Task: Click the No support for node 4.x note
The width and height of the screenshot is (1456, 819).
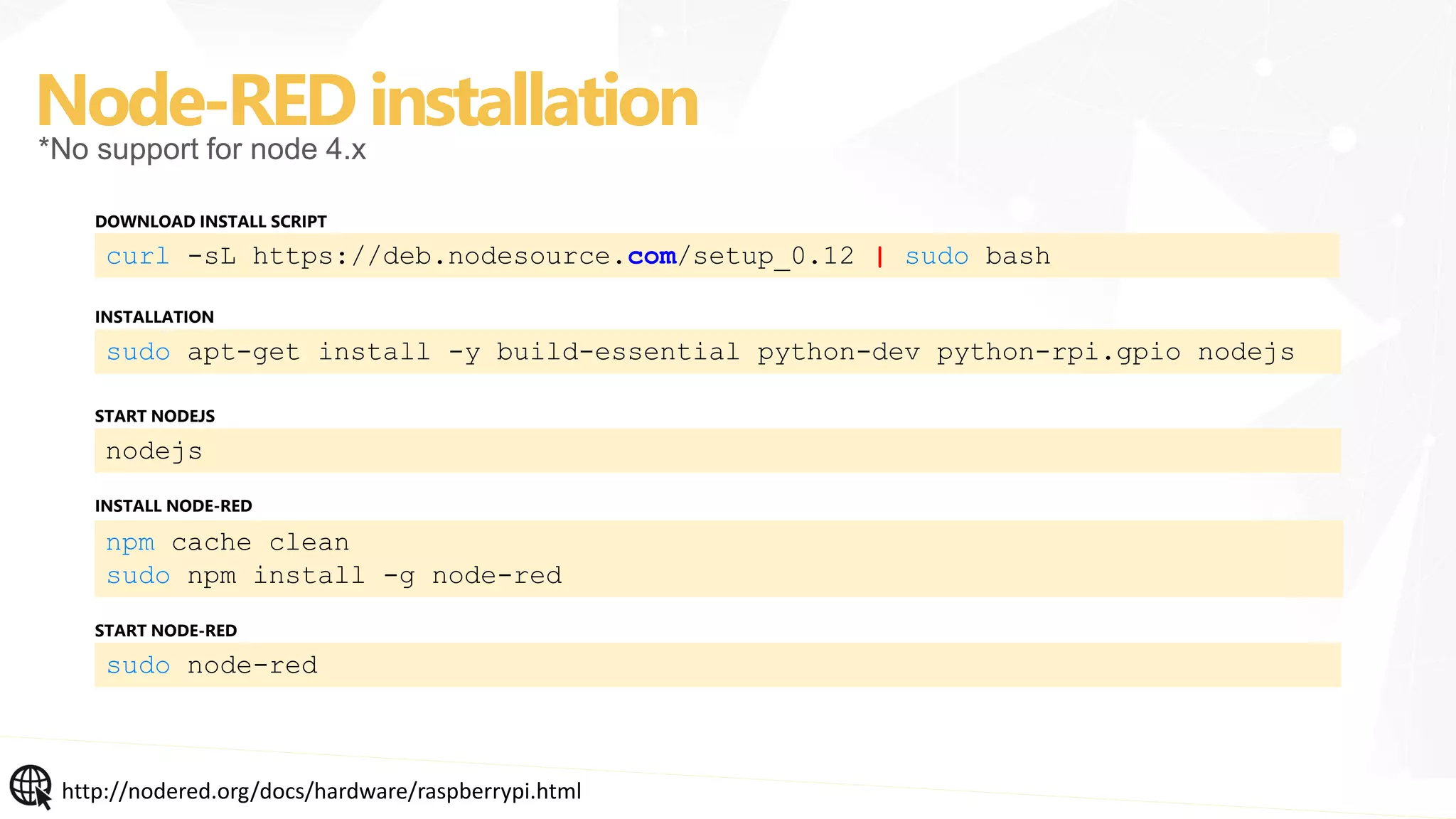Action: pos(202,150)
